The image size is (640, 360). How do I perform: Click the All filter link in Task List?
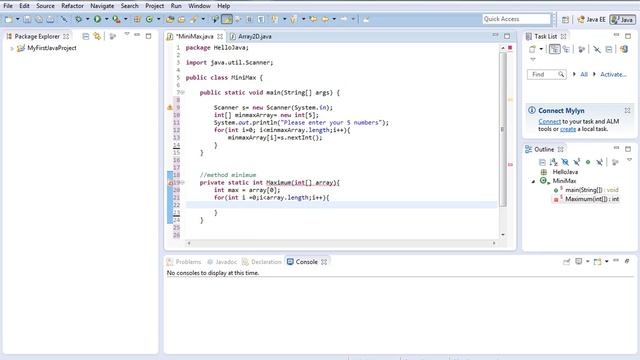584,74
